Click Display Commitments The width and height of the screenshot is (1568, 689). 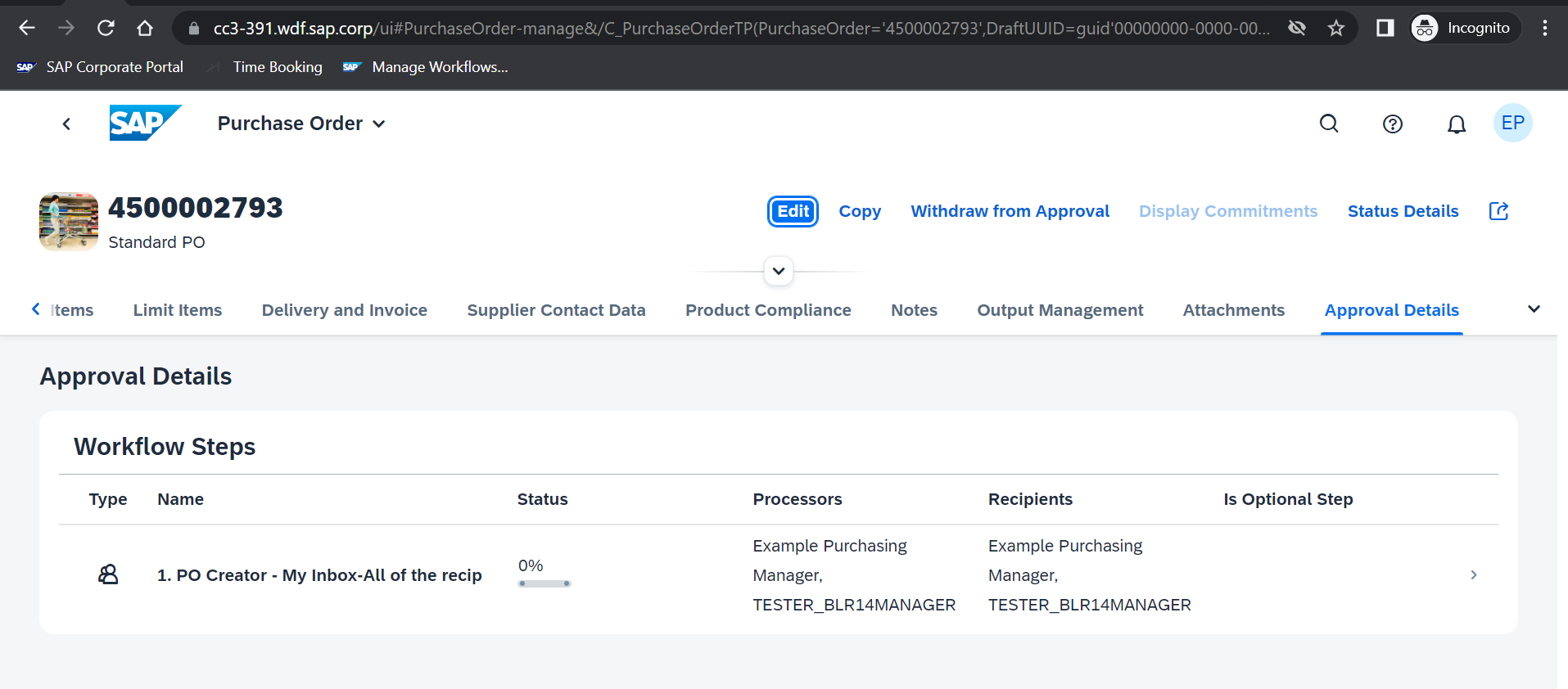(x=1228, y=211)
